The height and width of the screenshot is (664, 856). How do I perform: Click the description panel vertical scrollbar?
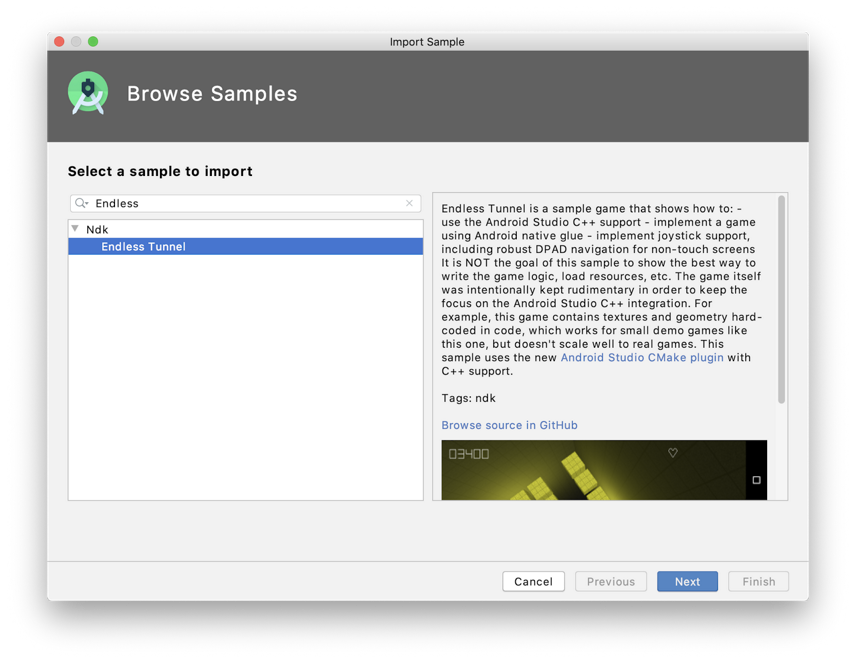pos(781,300)
